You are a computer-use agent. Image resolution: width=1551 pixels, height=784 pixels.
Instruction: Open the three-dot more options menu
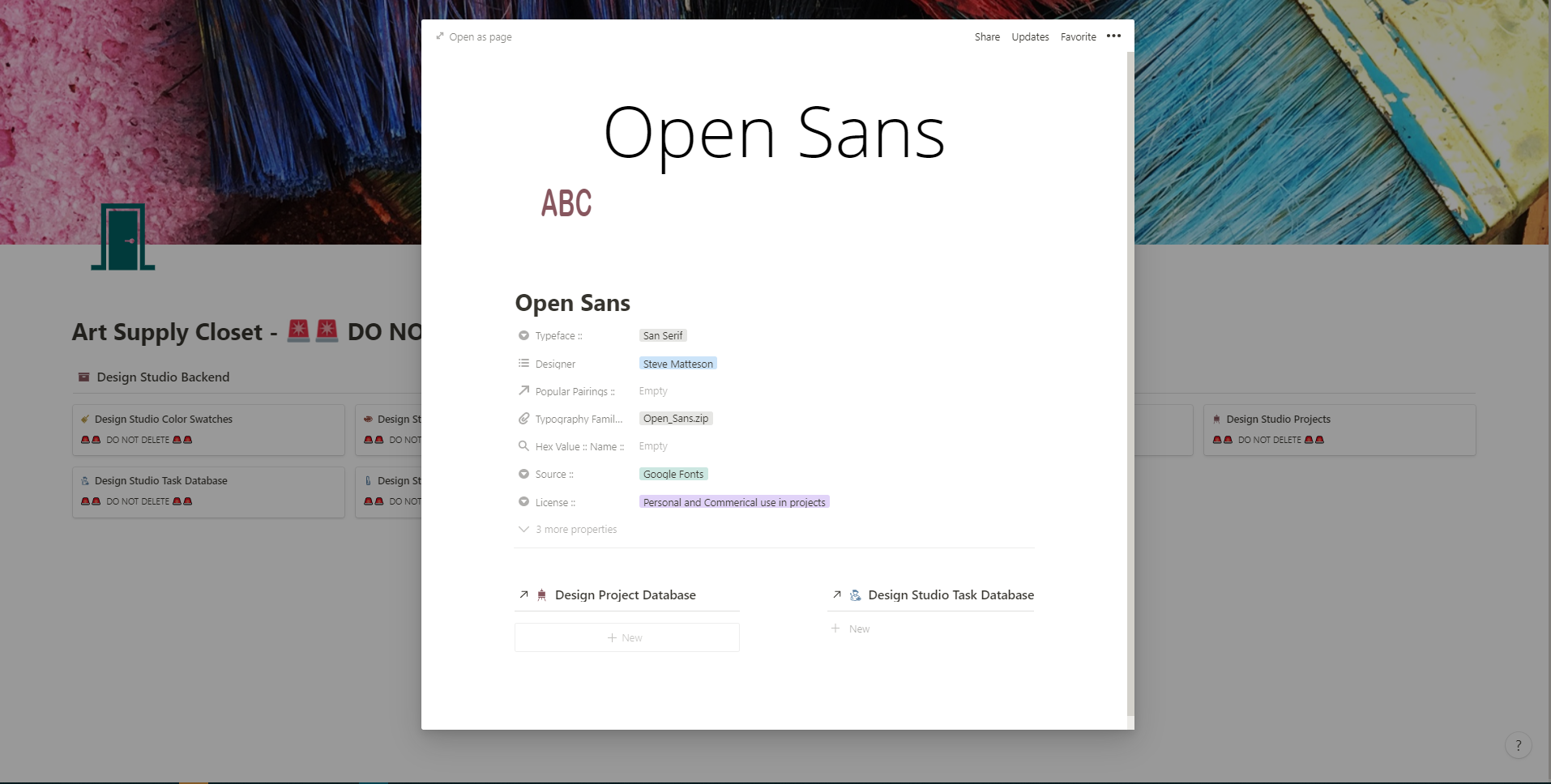point(1113,36)
